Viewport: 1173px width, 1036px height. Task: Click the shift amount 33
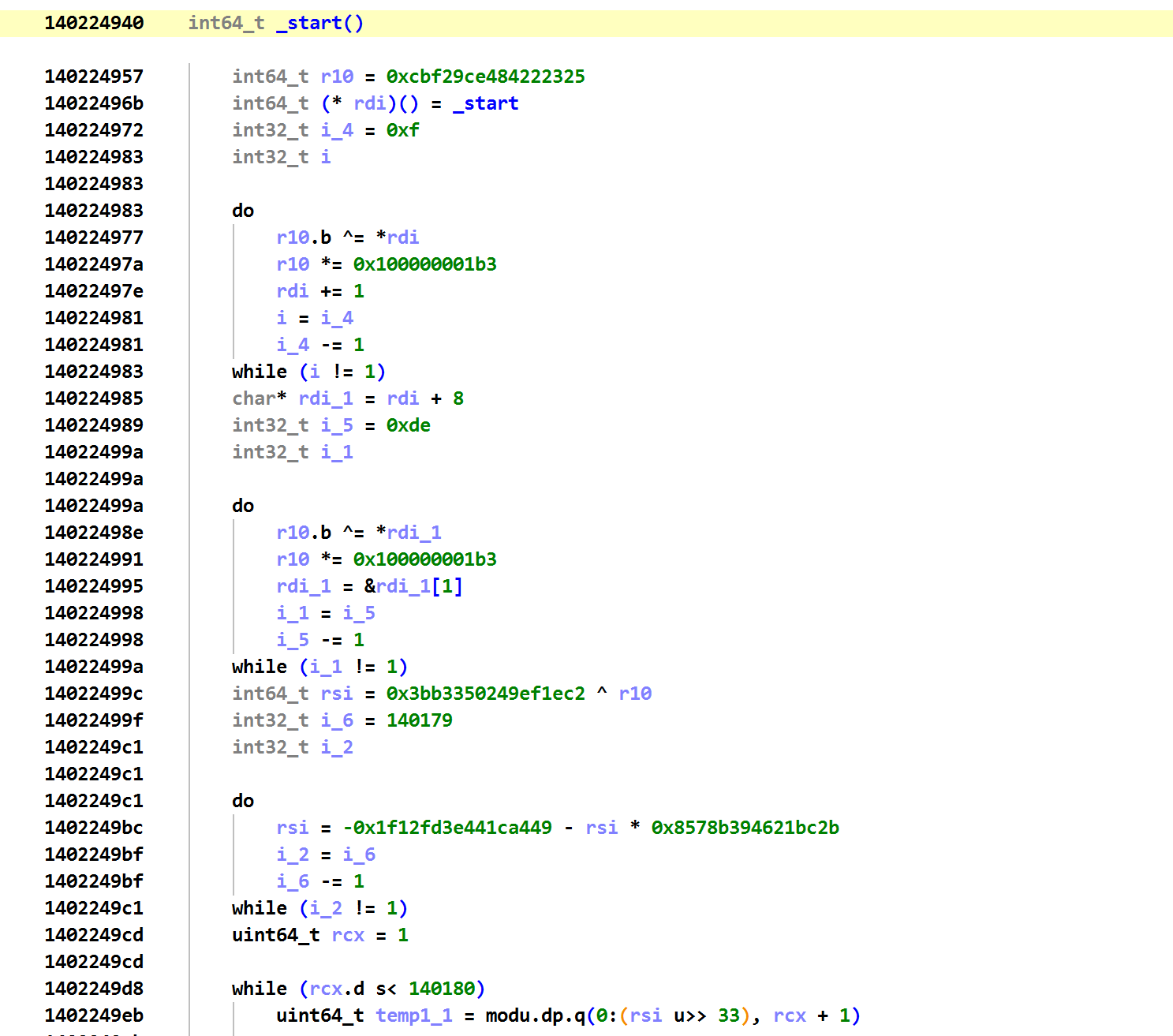728,1015
